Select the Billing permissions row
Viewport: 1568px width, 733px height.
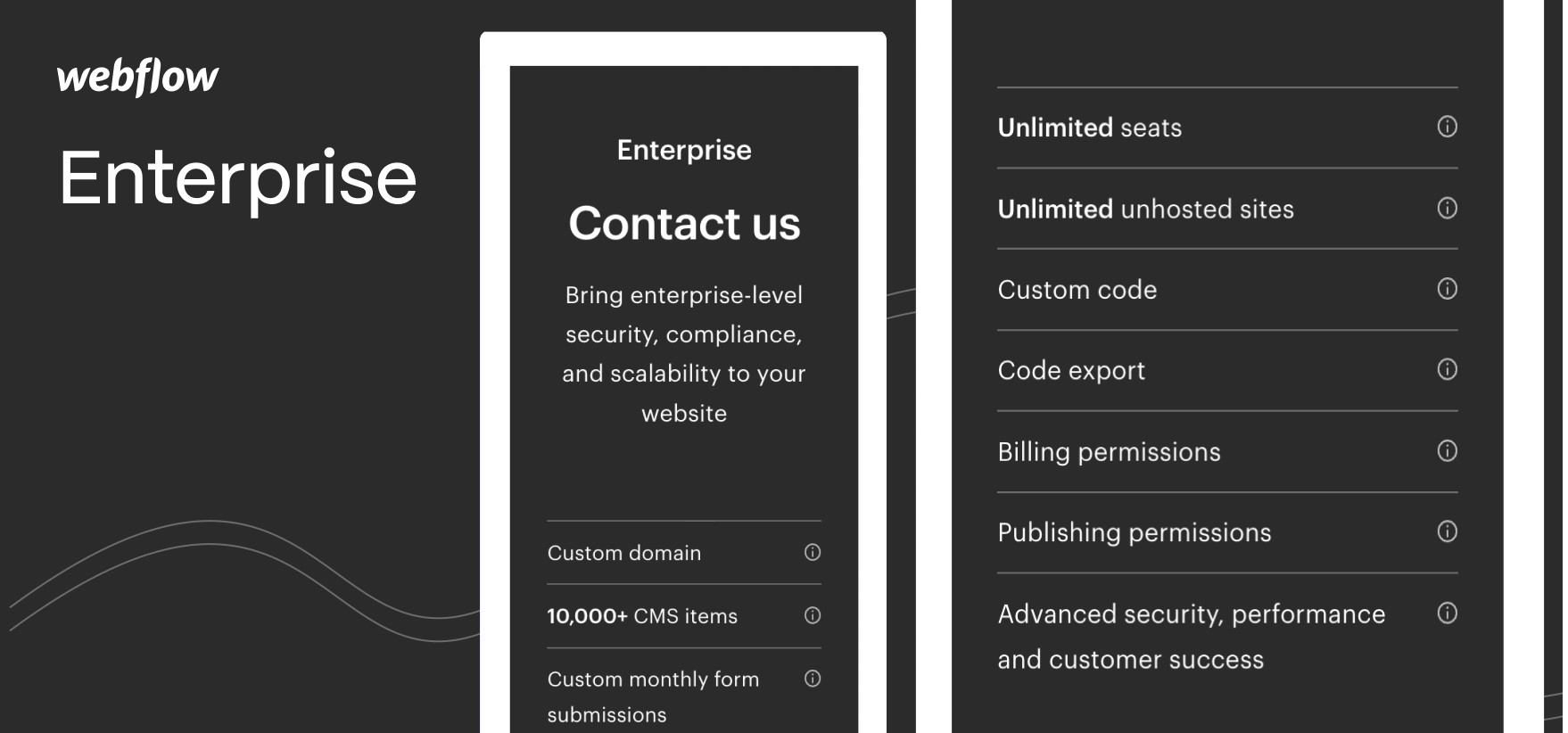(1109, 450)
